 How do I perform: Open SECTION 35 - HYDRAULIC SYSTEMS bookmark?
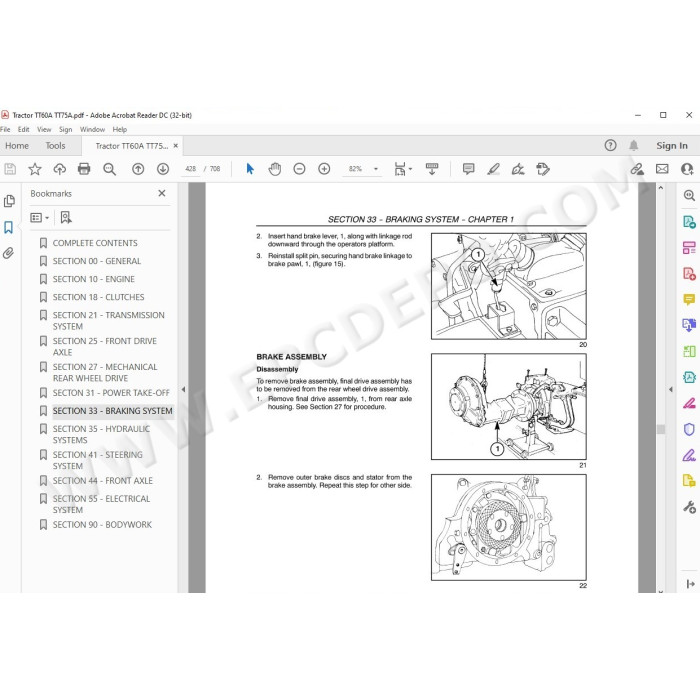point(101,434)
